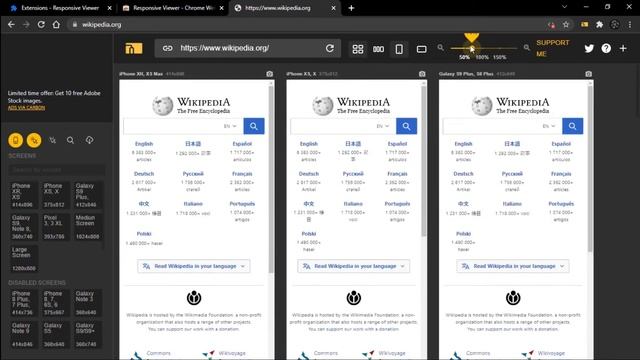
Task: Click search button in Galaxy S9 Plus preview
Action: pyautogui.click(x=573, y=126)
